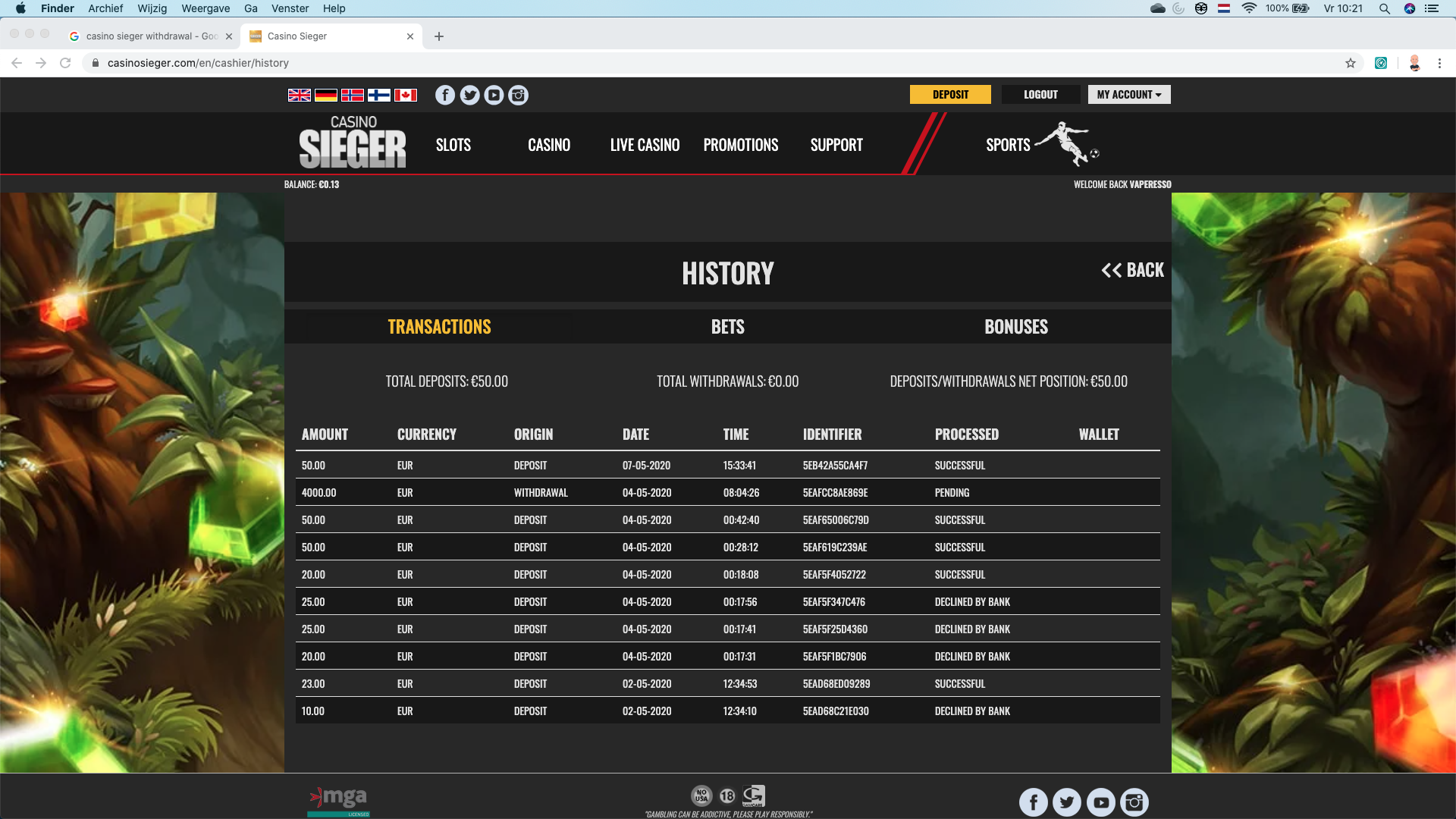Open the Weergave menu in menu bar
Viewport: 1456px width, 819px height.
click(206, 8)
